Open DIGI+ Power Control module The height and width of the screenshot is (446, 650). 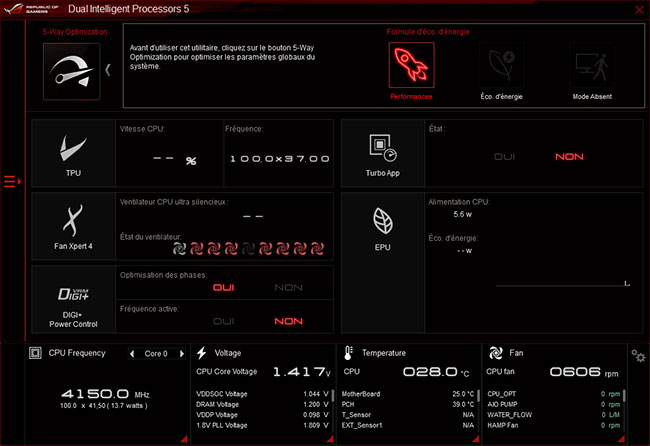pos(73,302)
